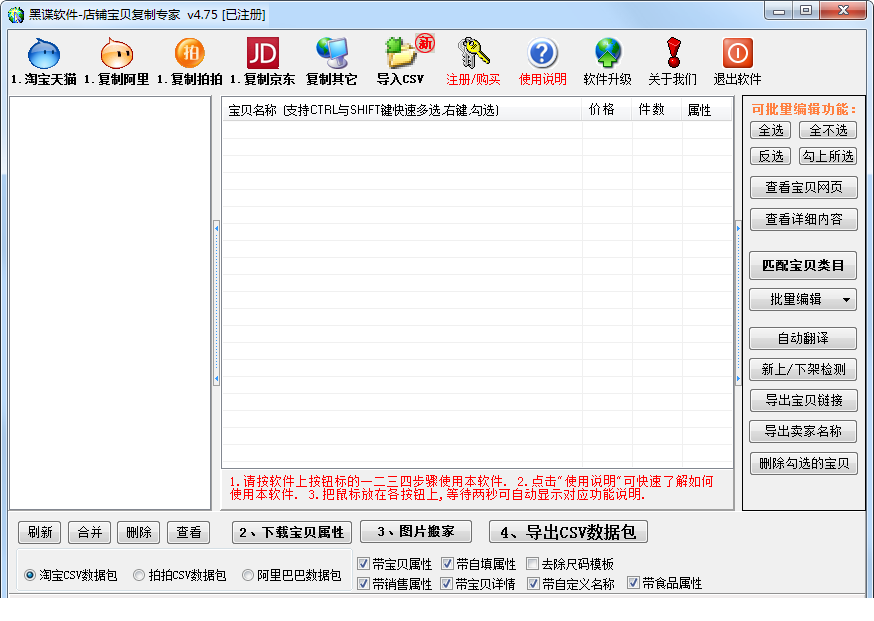Click 删除勾选的宝贝 button

(804, 463)
